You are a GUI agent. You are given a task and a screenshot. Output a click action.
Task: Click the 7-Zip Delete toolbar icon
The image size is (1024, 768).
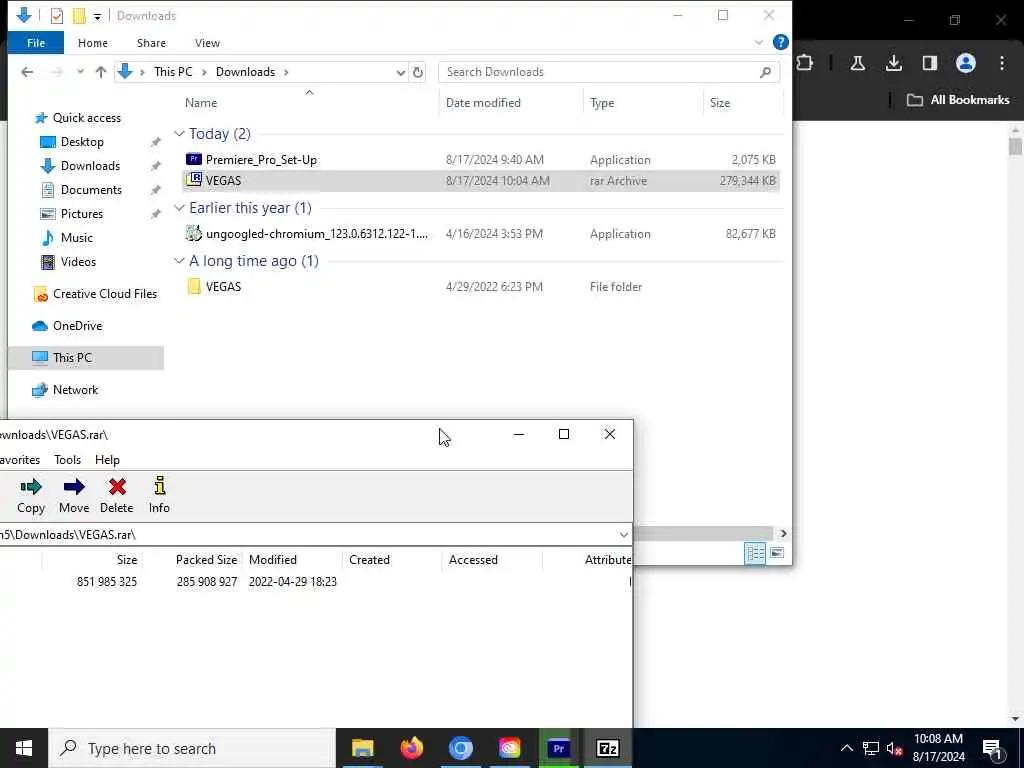point(117,487)
